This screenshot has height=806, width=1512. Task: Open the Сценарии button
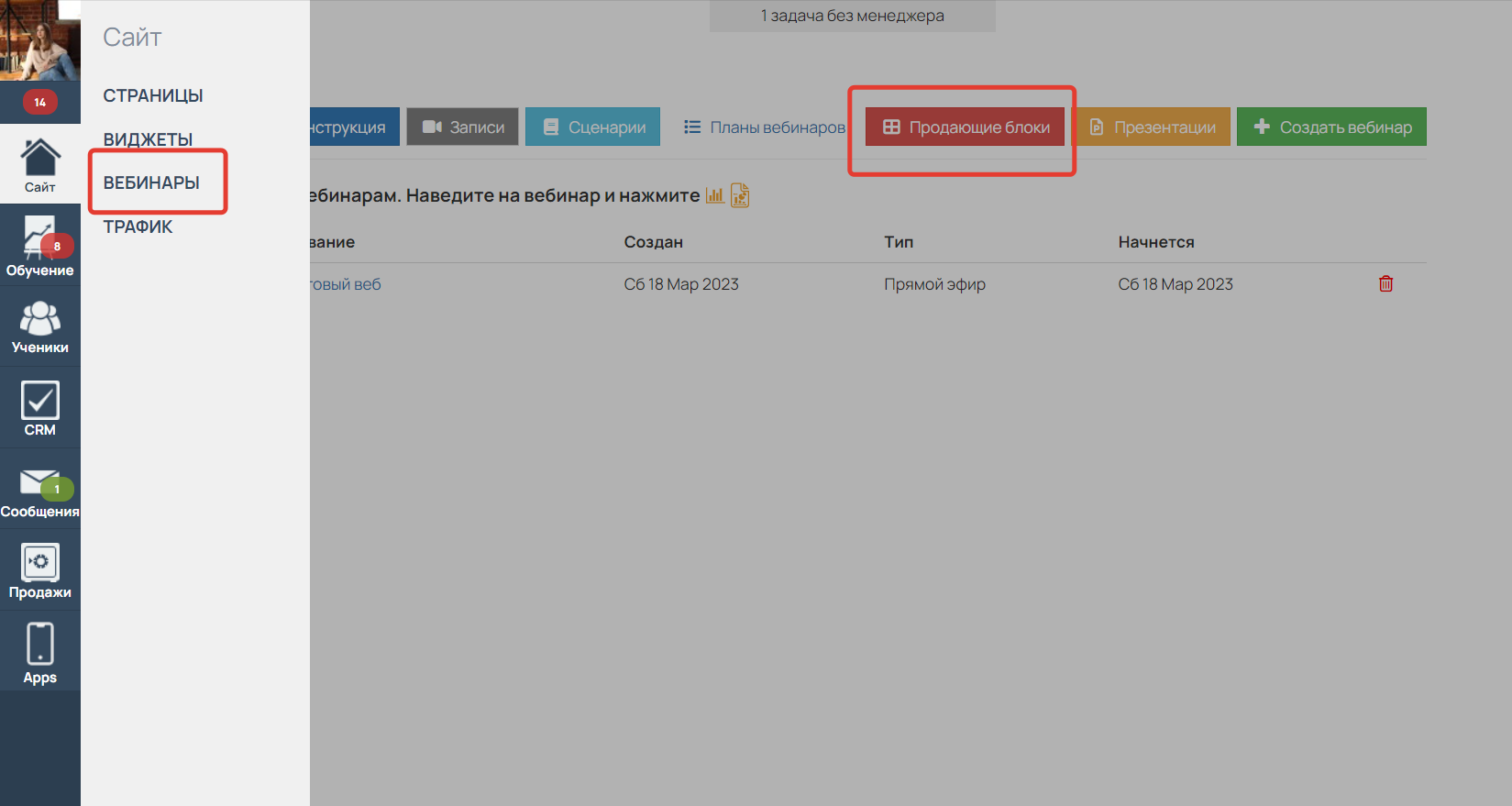click(x=592, y=127)
